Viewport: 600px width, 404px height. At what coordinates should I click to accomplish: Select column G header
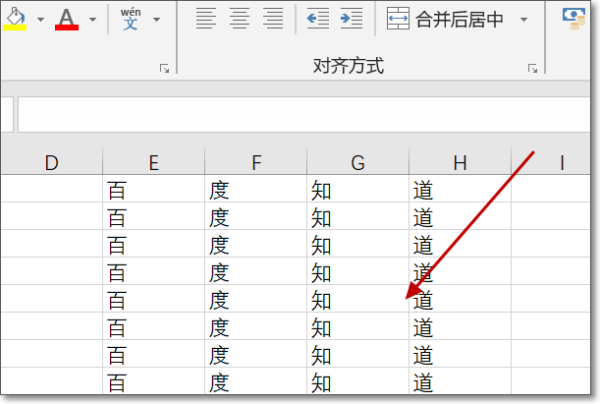[358, 162]
